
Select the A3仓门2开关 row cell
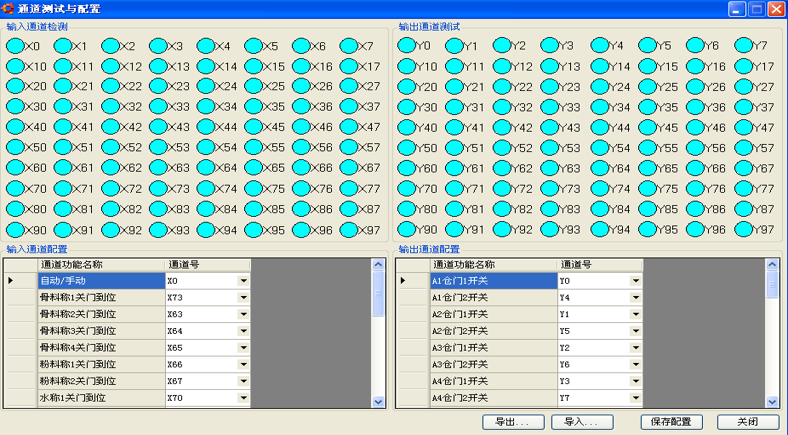(494, 364)
